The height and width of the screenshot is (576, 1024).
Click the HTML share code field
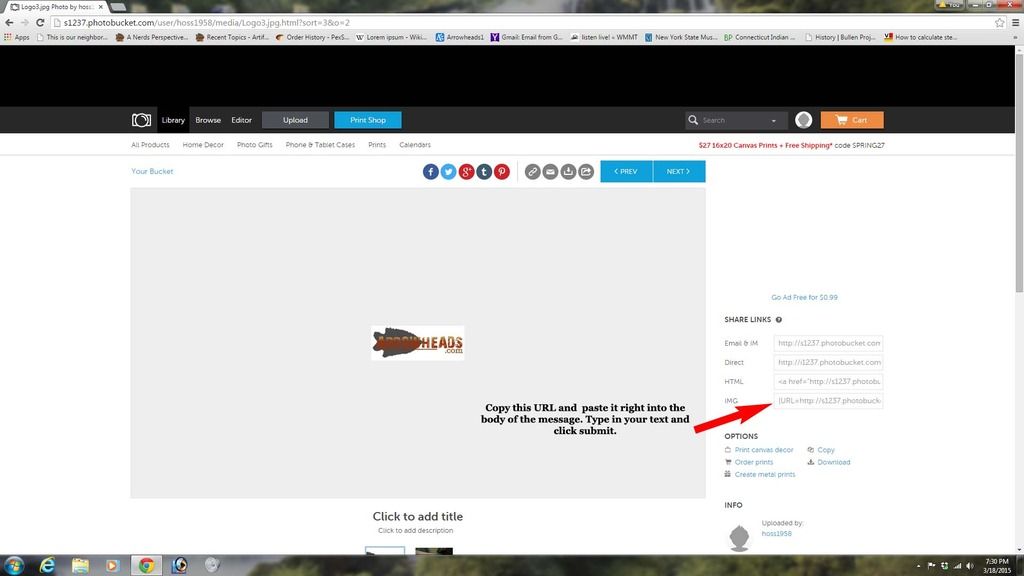click(x=828, y=381)
